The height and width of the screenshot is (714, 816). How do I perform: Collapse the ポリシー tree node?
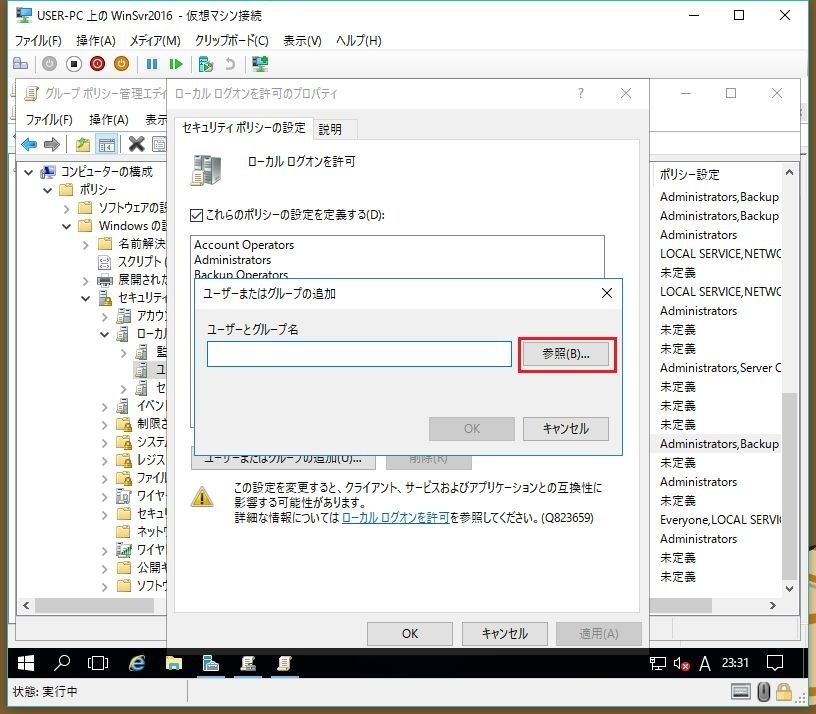tap(47, 190)
